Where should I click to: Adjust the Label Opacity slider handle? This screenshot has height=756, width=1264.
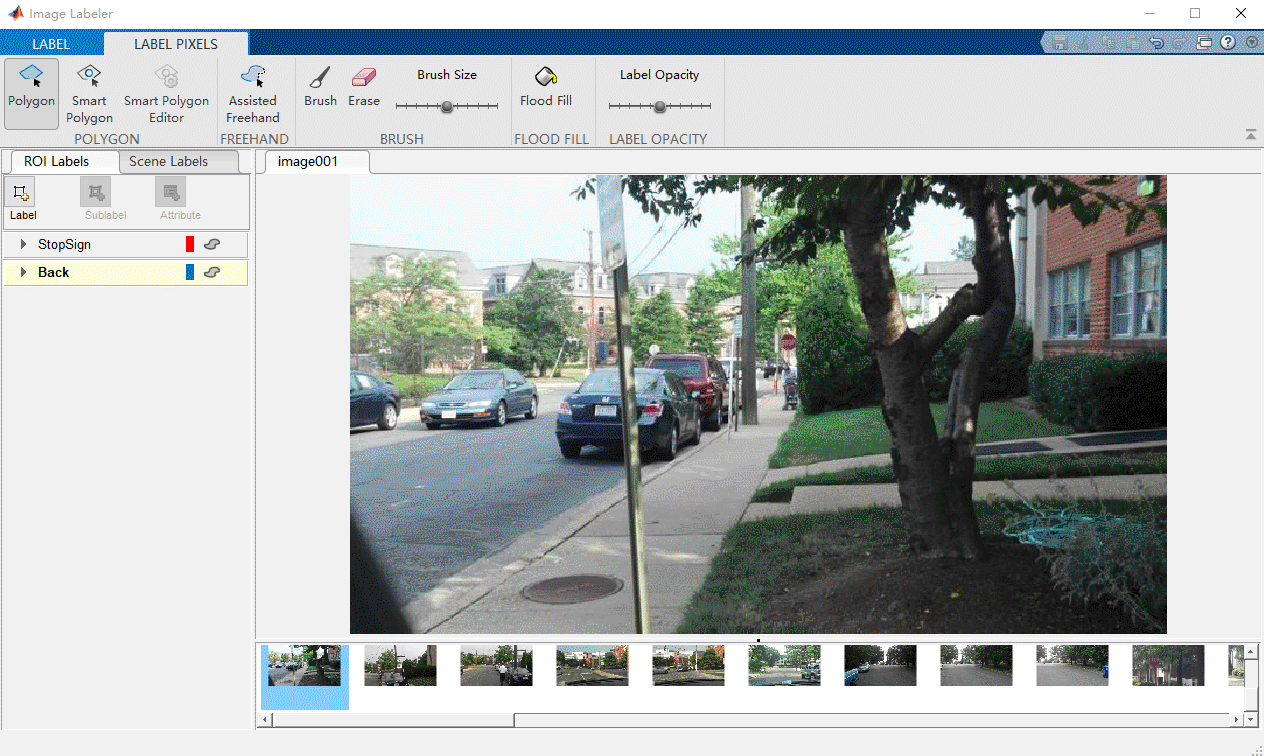[659, 106]
